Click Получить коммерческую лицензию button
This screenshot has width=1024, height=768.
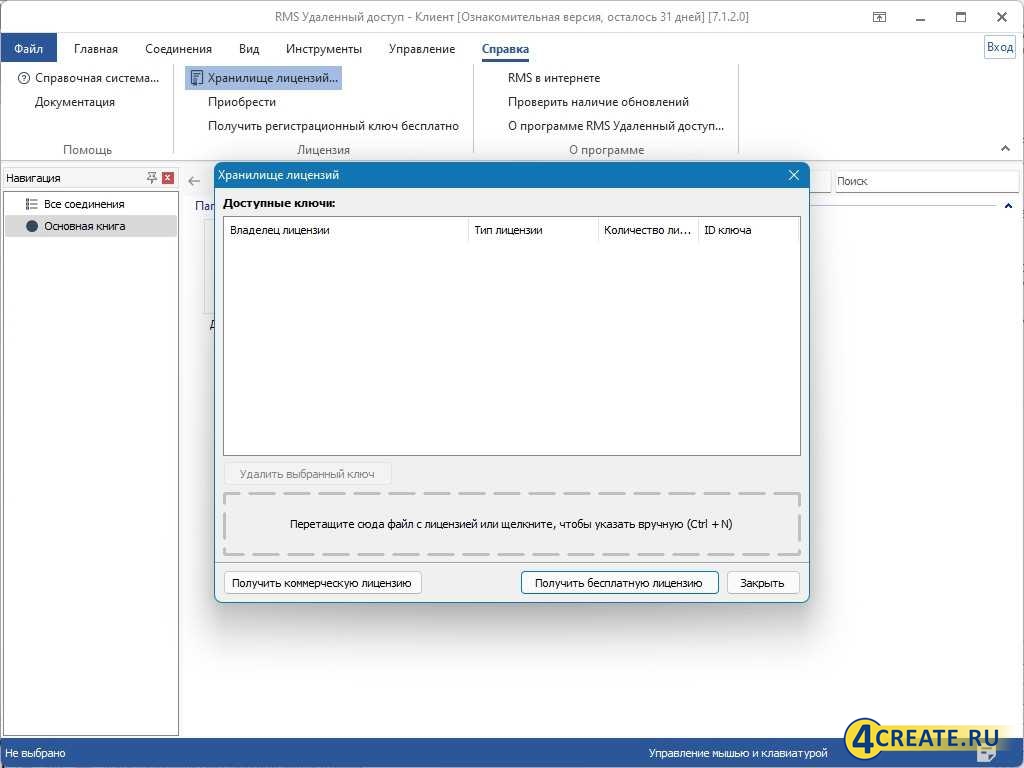pos(322,583)
